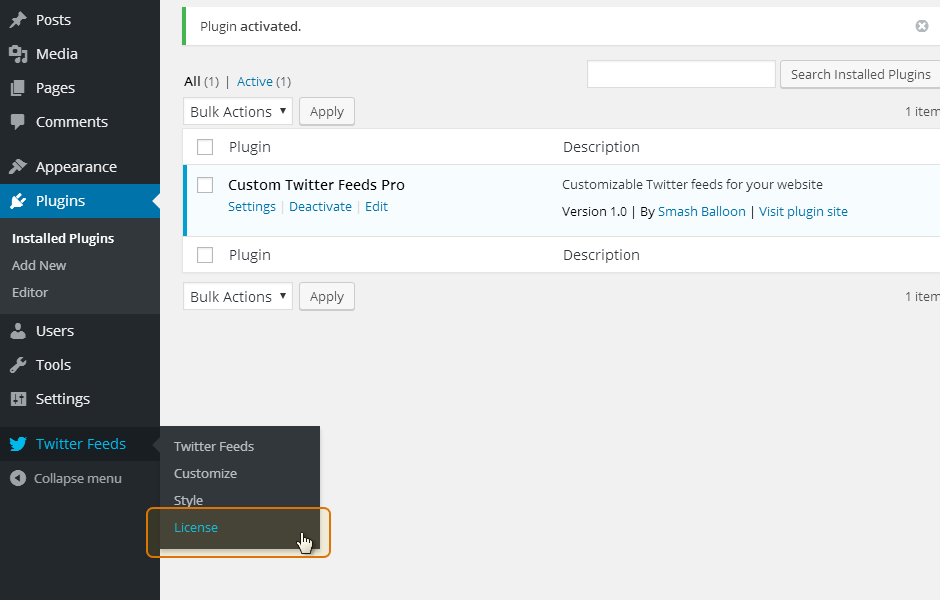Click the Comments speech bubble icon
940x600 pixels.
[18, 122]
